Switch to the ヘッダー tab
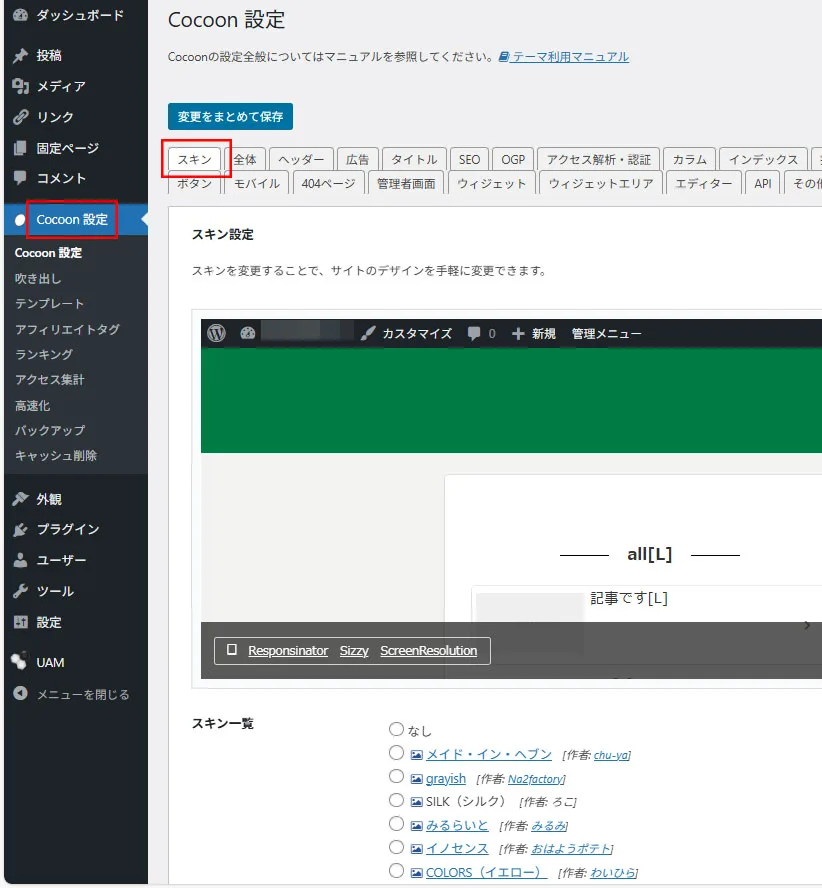Viewport: 822px width, 888px height. click(x=301, y=160)
